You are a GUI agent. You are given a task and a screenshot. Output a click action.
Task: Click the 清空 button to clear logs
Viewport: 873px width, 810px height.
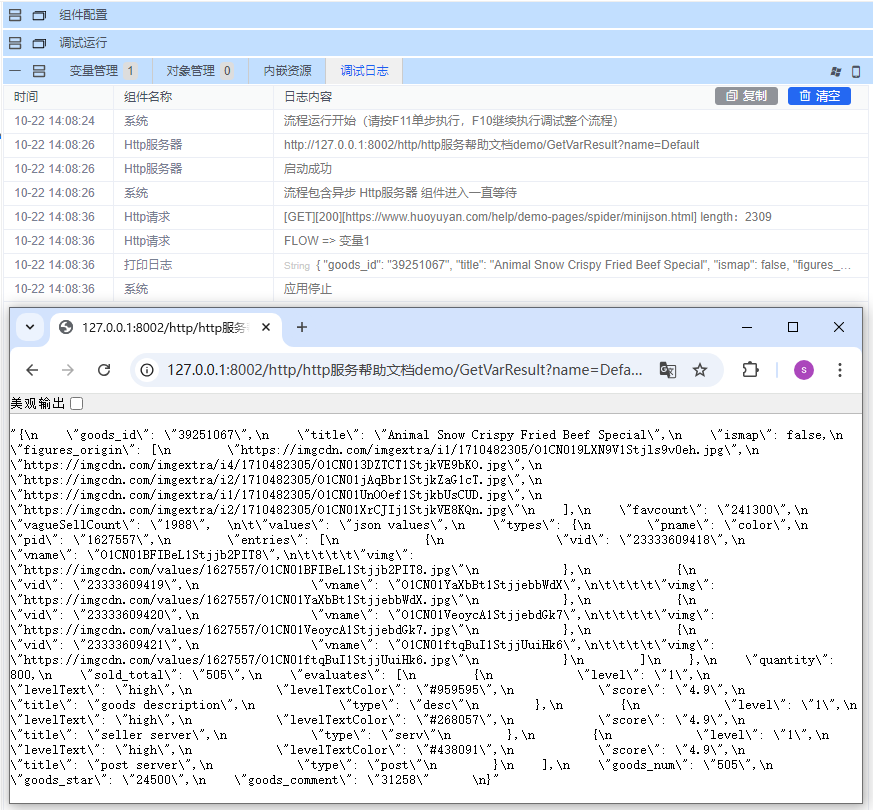coord(819,96)
